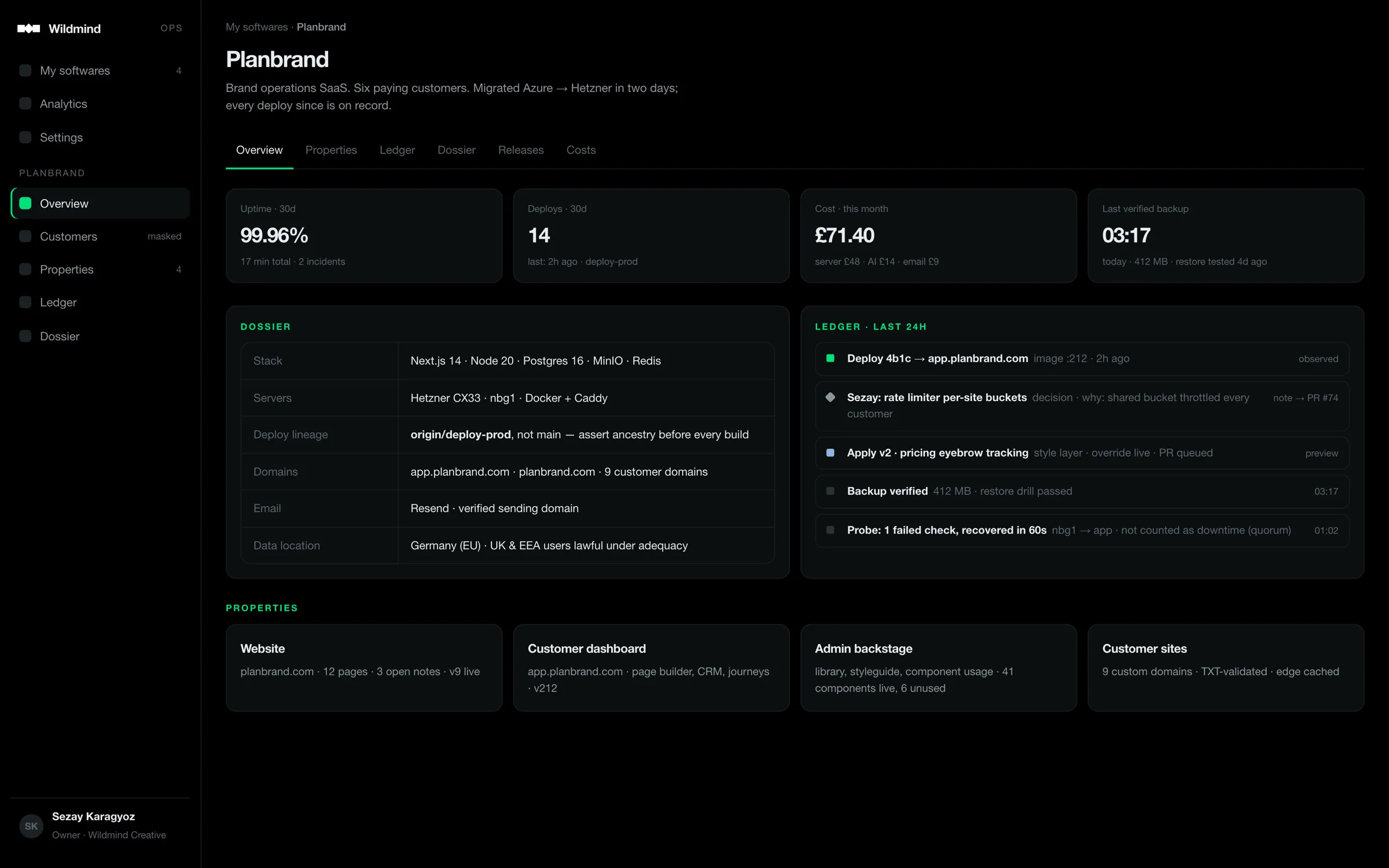Switch to the Dossier tab

[456, 150]
